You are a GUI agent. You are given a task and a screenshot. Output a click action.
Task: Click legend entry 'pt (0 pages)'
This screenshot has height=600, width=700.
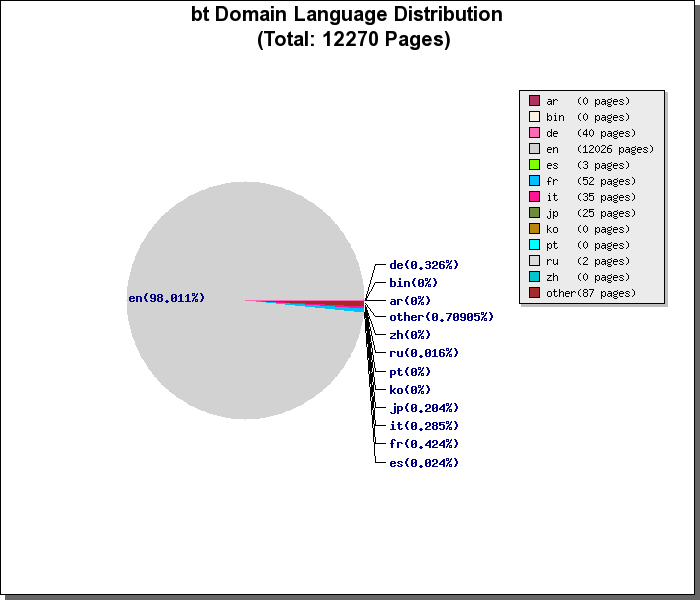[579, 245]
